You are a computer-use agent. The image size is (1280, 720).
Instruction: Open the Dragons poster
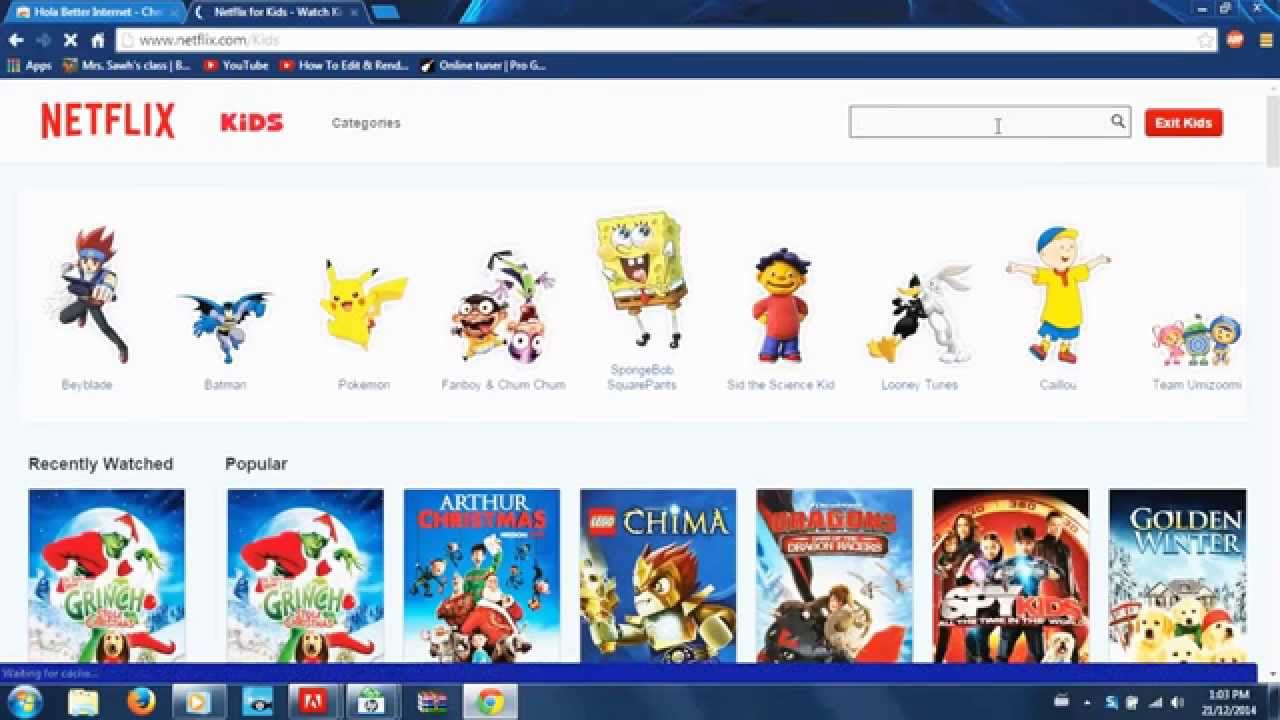[834, 575]
